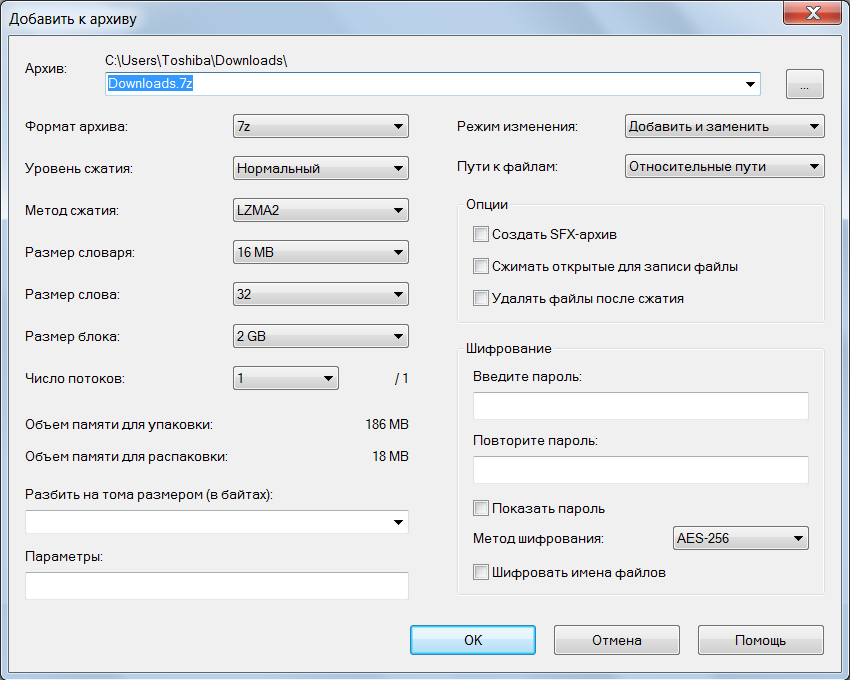
Task: Enable the Создать SFX-архив checkbox
Action: [481, 235]
